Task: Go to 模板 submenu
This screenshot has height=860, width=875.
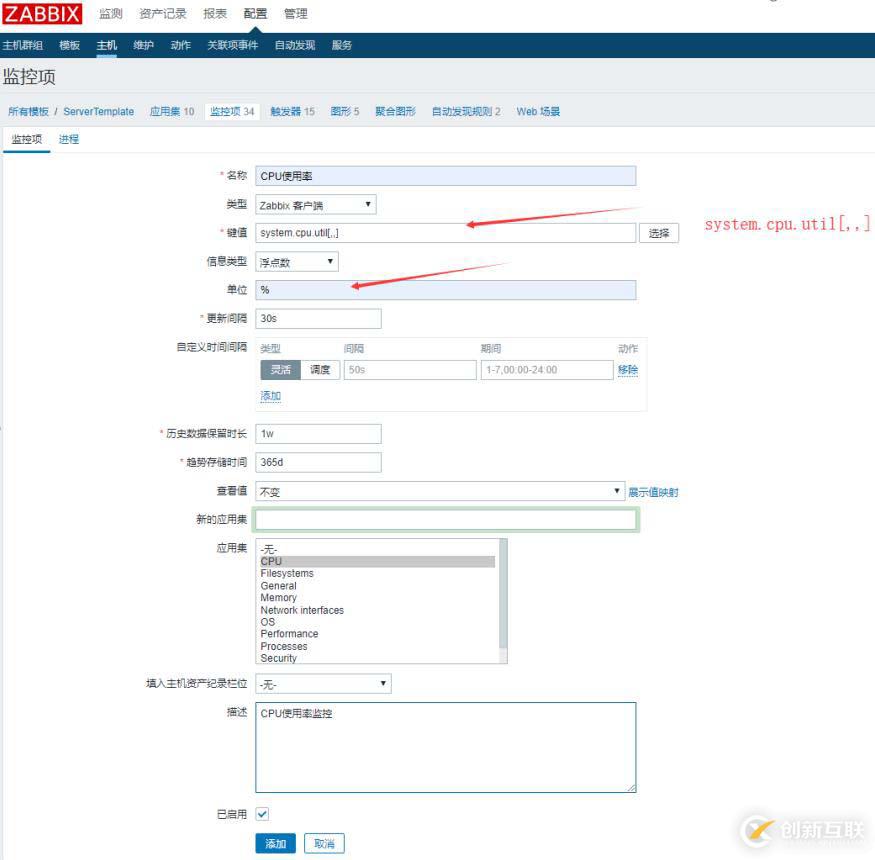Action: coord(70,45)
